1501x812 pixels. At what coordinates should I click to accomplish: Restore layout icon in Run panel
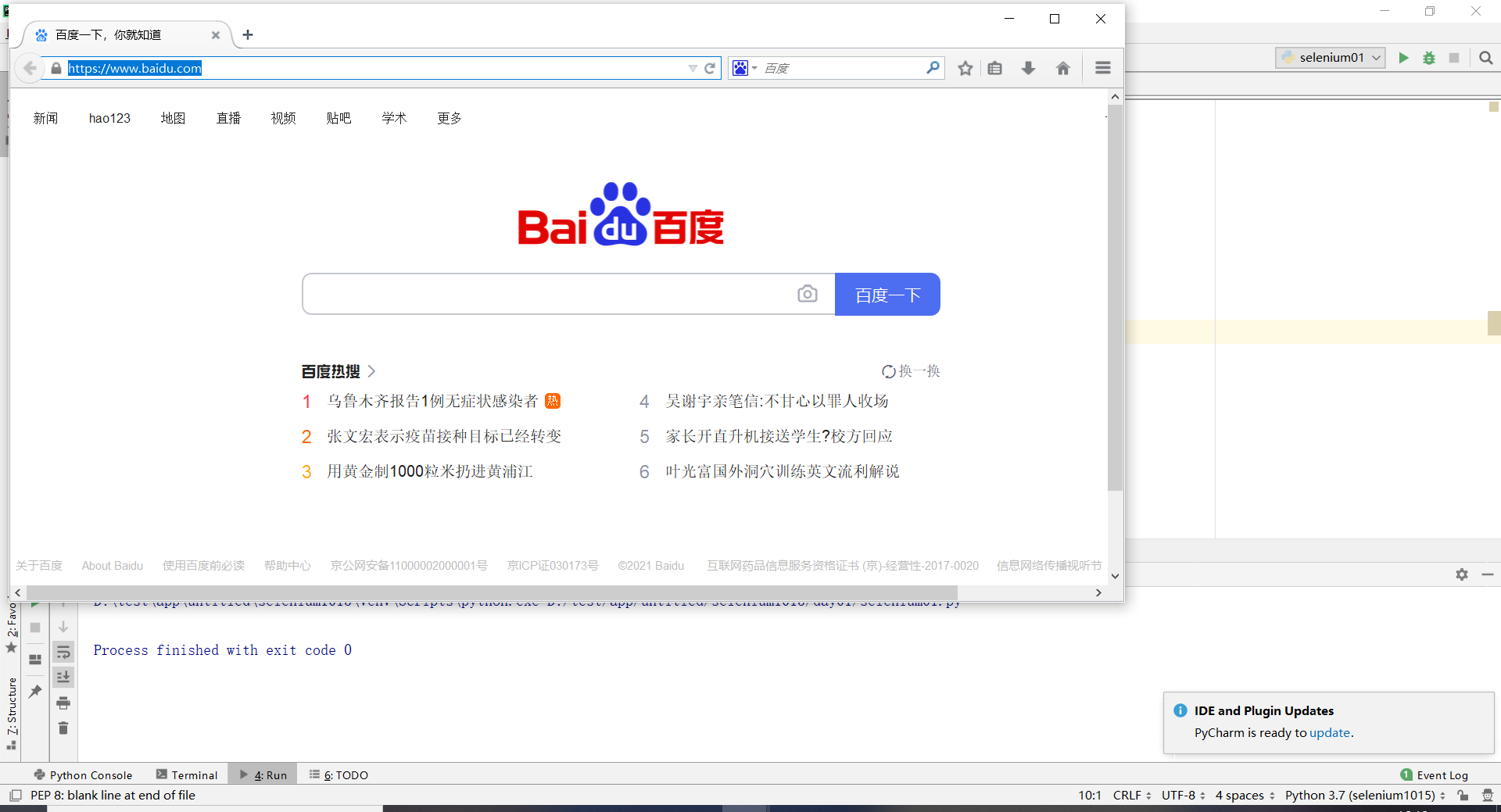click(35, 660)
